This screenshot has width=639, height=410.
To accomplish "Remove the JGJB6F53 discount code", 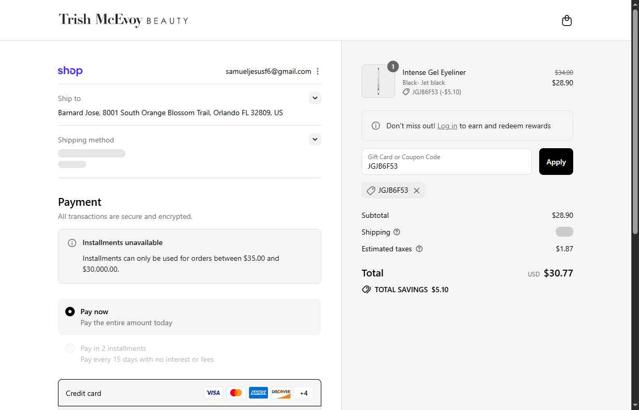I will (416, 190).
